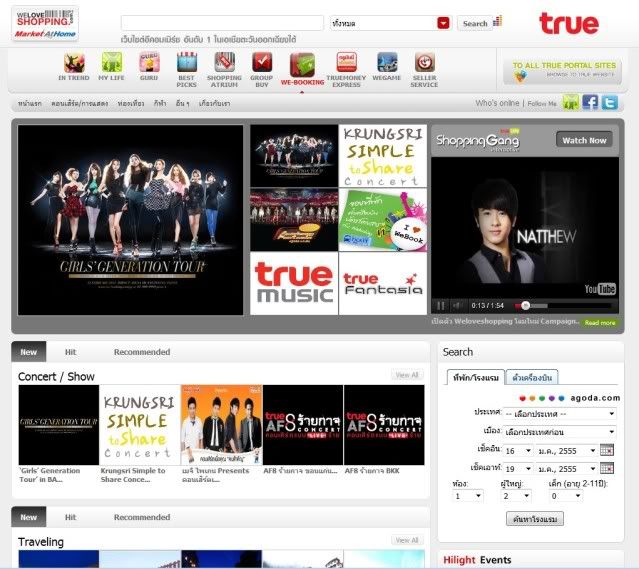Select the New tab above Concert / Show
This screenshot has width=639, height=569.
29,352
